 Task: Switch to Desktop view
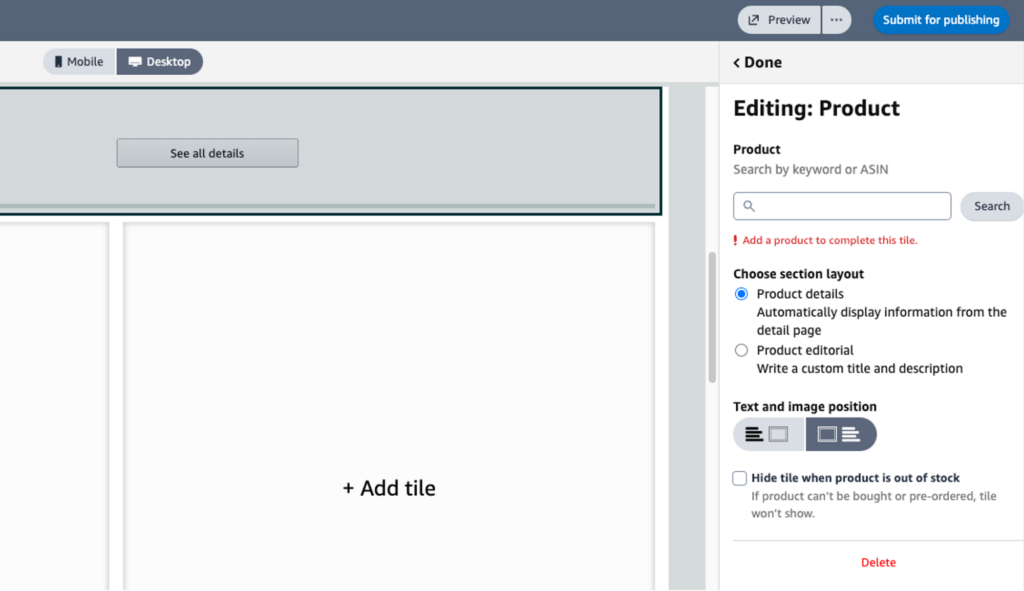pyautogui.click(x=160, y=61)
